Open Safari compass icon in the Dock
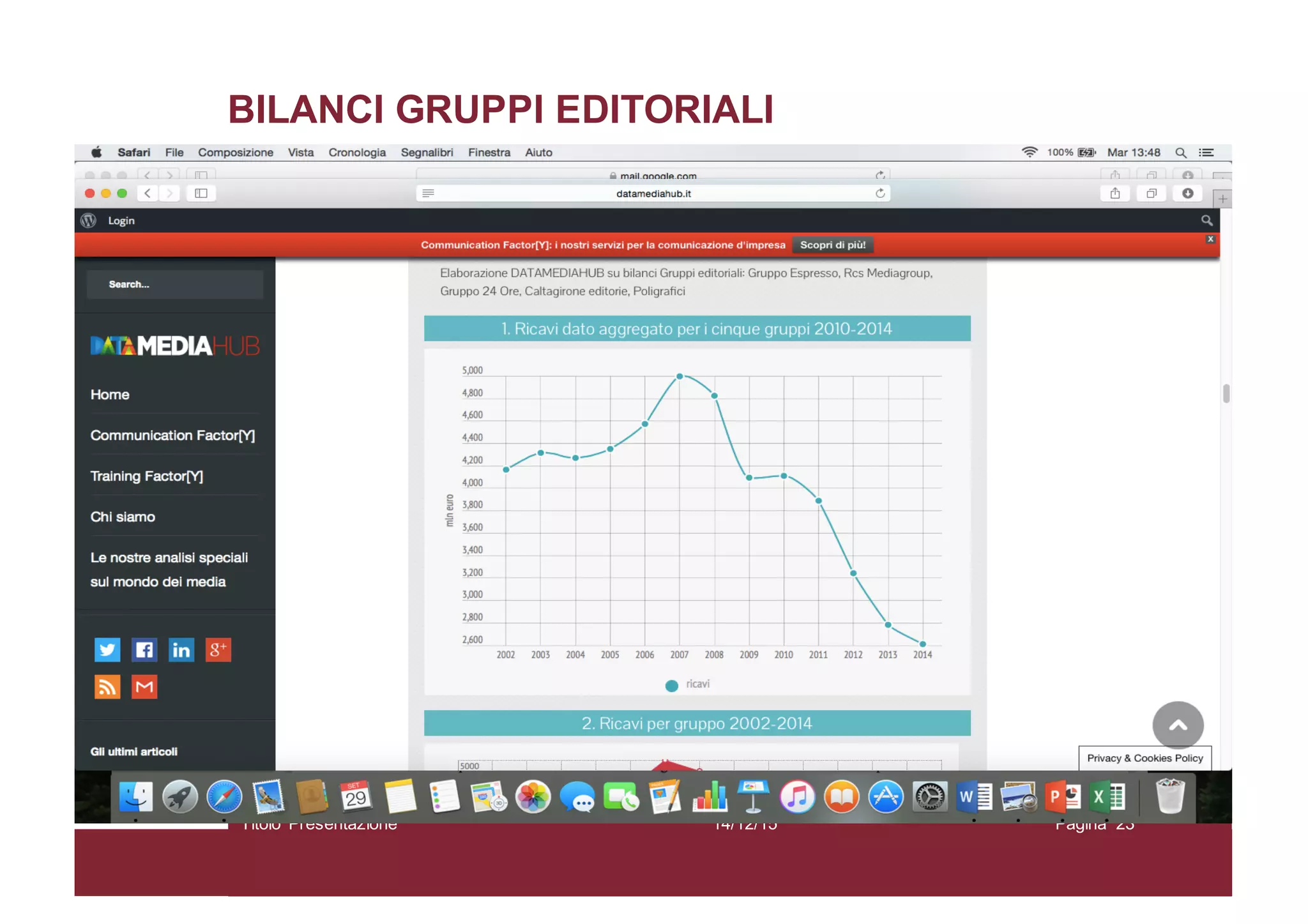Screen dimensions: 1308x924 coord(224,797)
